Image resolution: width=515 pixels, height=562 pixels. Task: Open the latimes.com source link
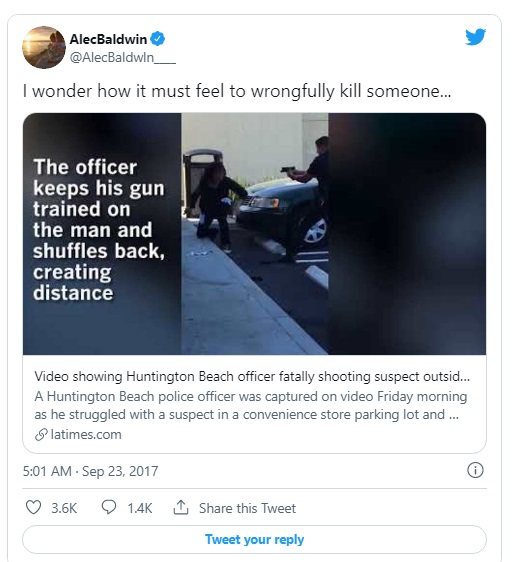click(86, 434)
